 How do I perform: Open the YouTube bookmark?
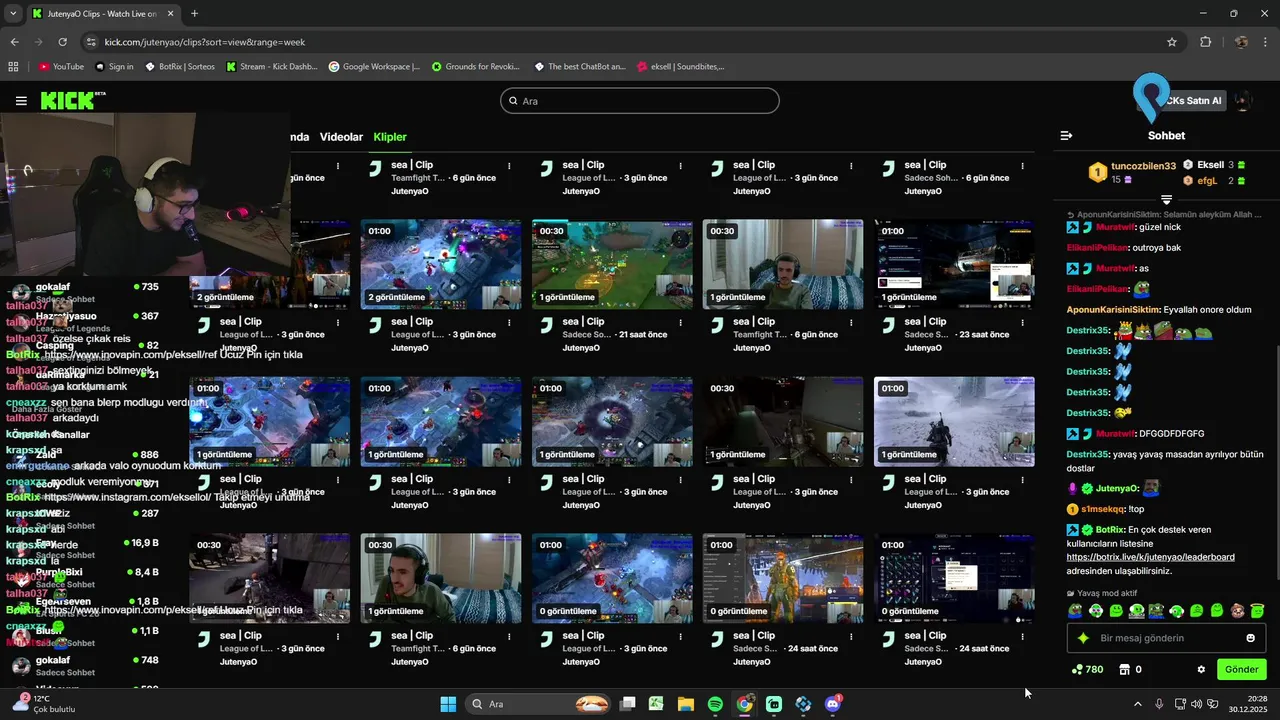[x=61, y=67]
